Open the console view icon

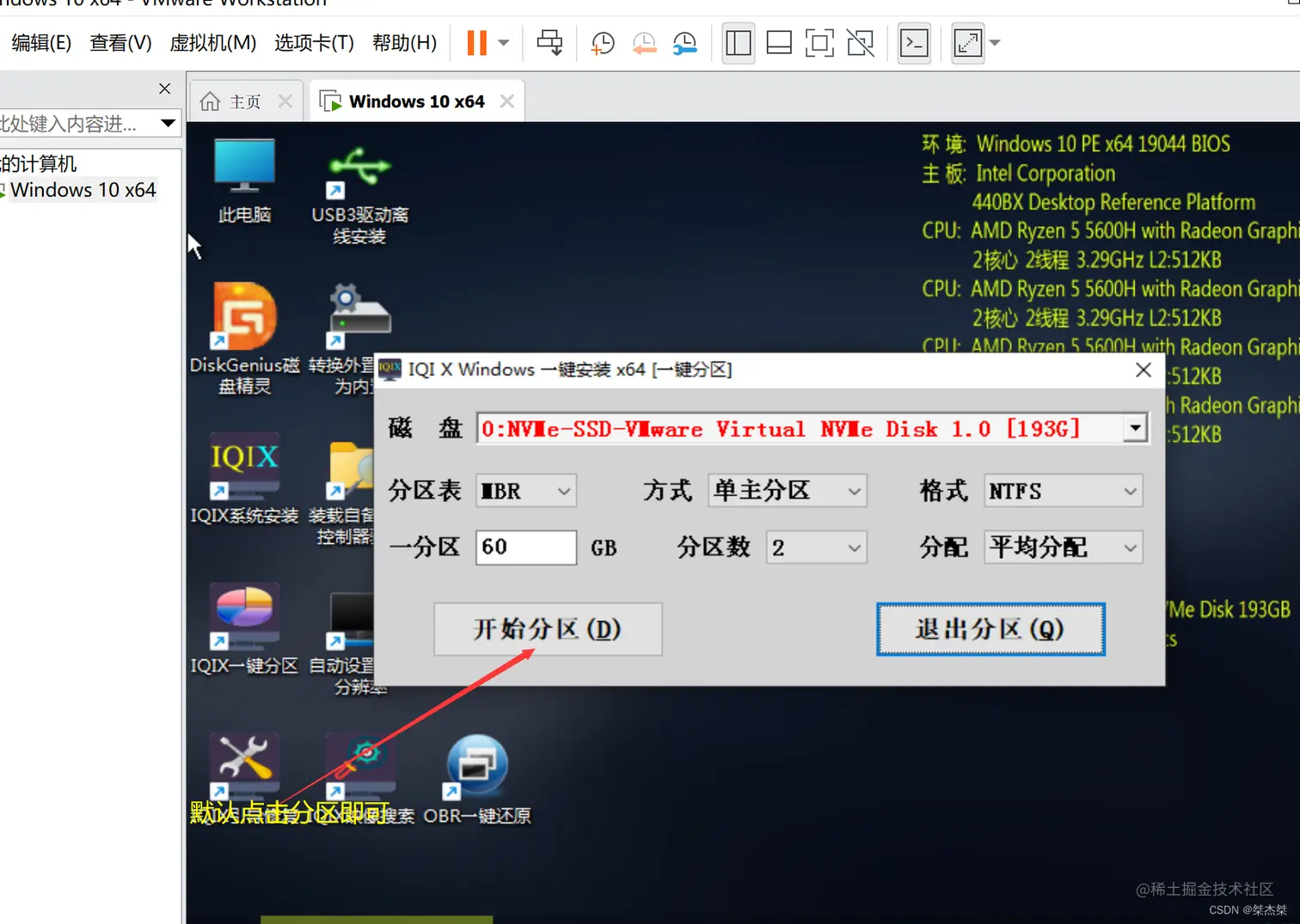tap(914, 43)
